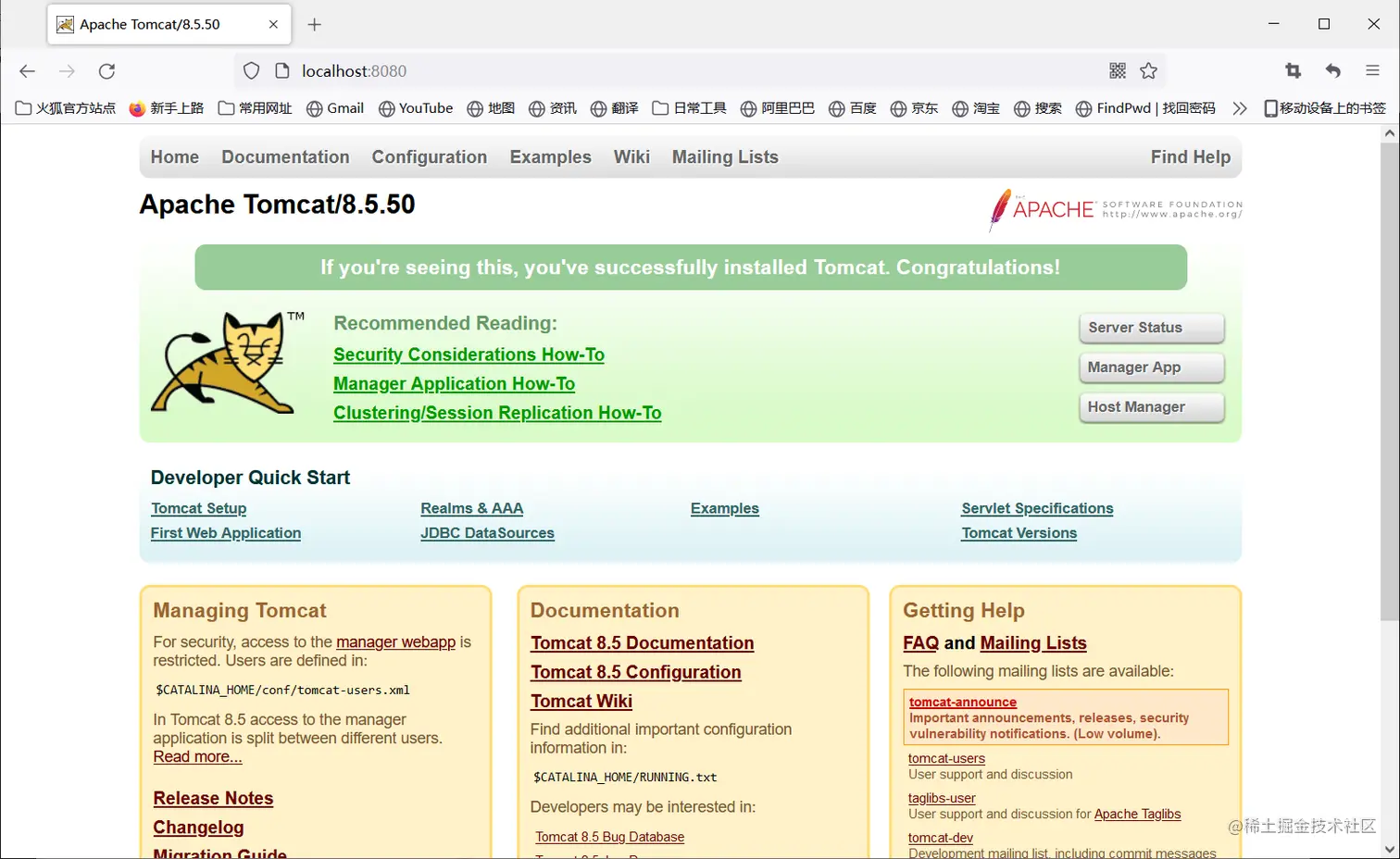
Task: Open the Firefox hamburger menu
Action: [x=1373, y=71]
